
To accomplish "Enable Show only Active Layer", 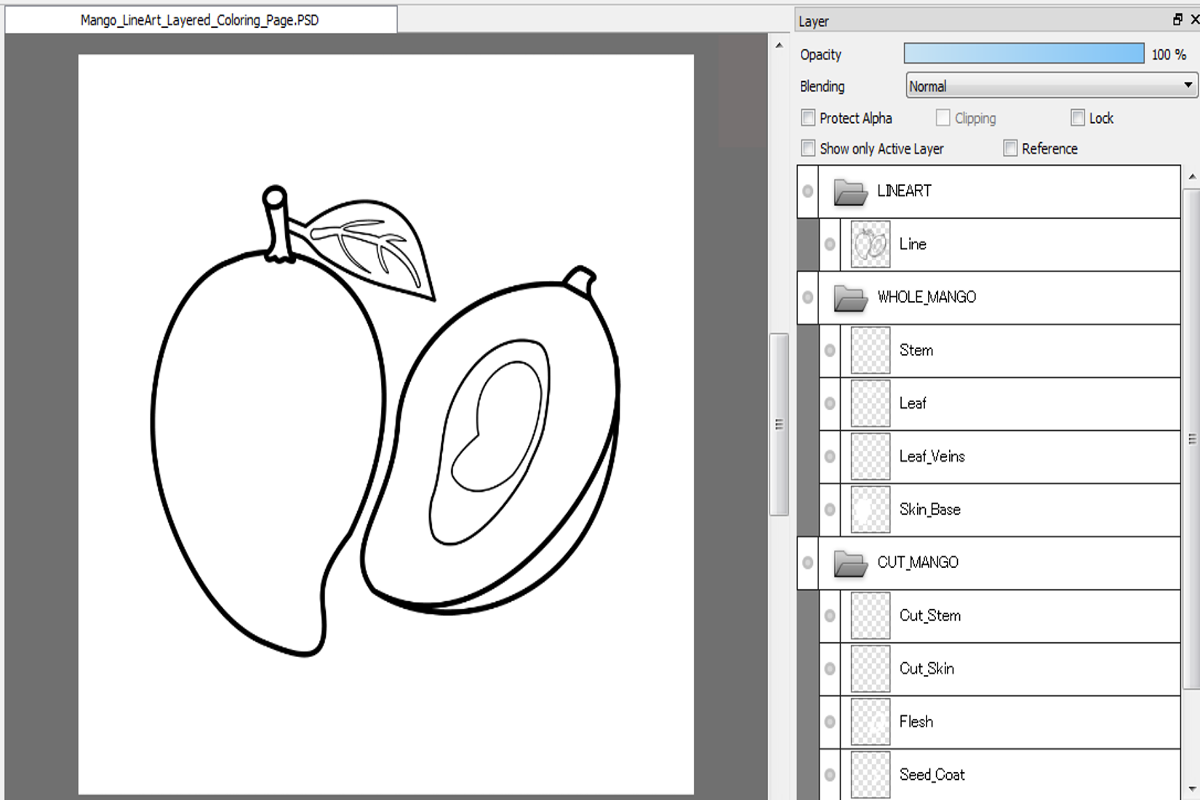I will click(x=808, y=148).
